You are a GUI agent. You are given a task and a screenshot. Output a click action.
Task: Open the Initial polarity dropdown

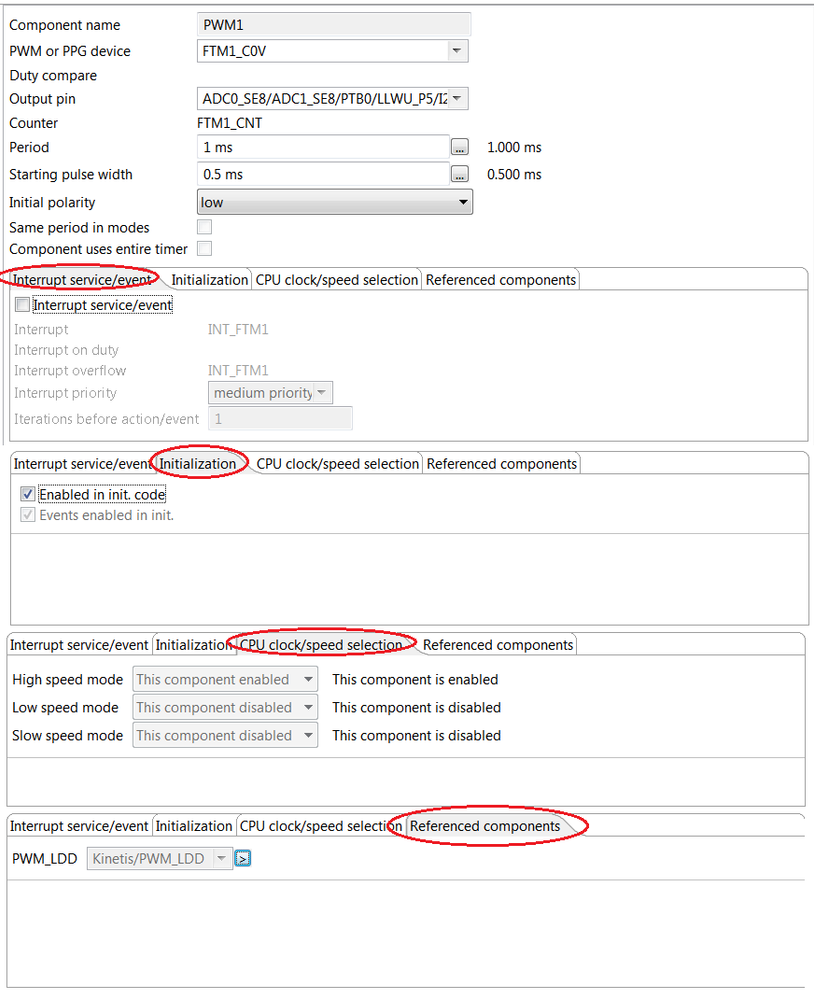[463, 203]
